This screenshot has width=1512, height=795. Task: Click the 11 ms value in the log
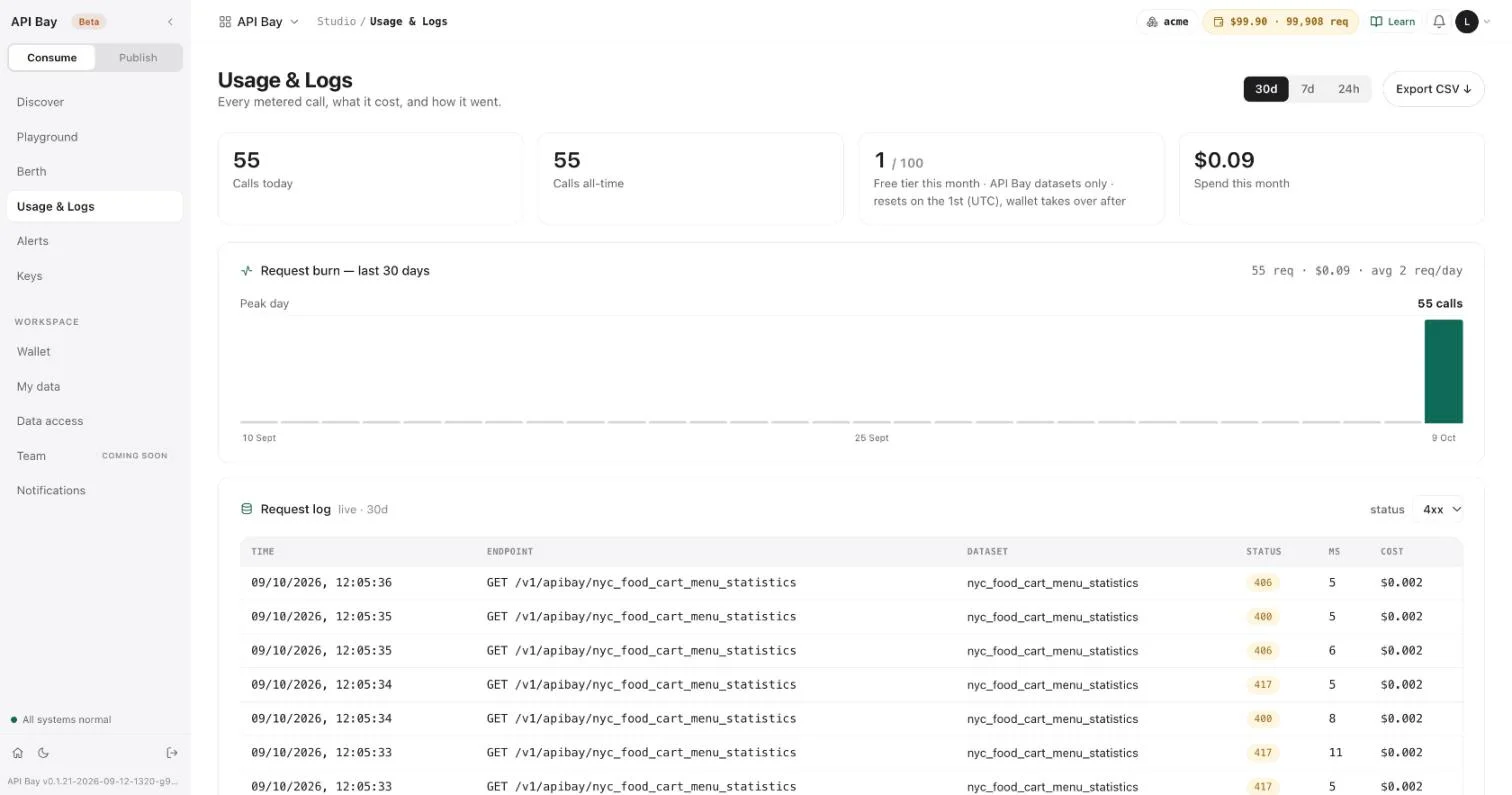1335,753
